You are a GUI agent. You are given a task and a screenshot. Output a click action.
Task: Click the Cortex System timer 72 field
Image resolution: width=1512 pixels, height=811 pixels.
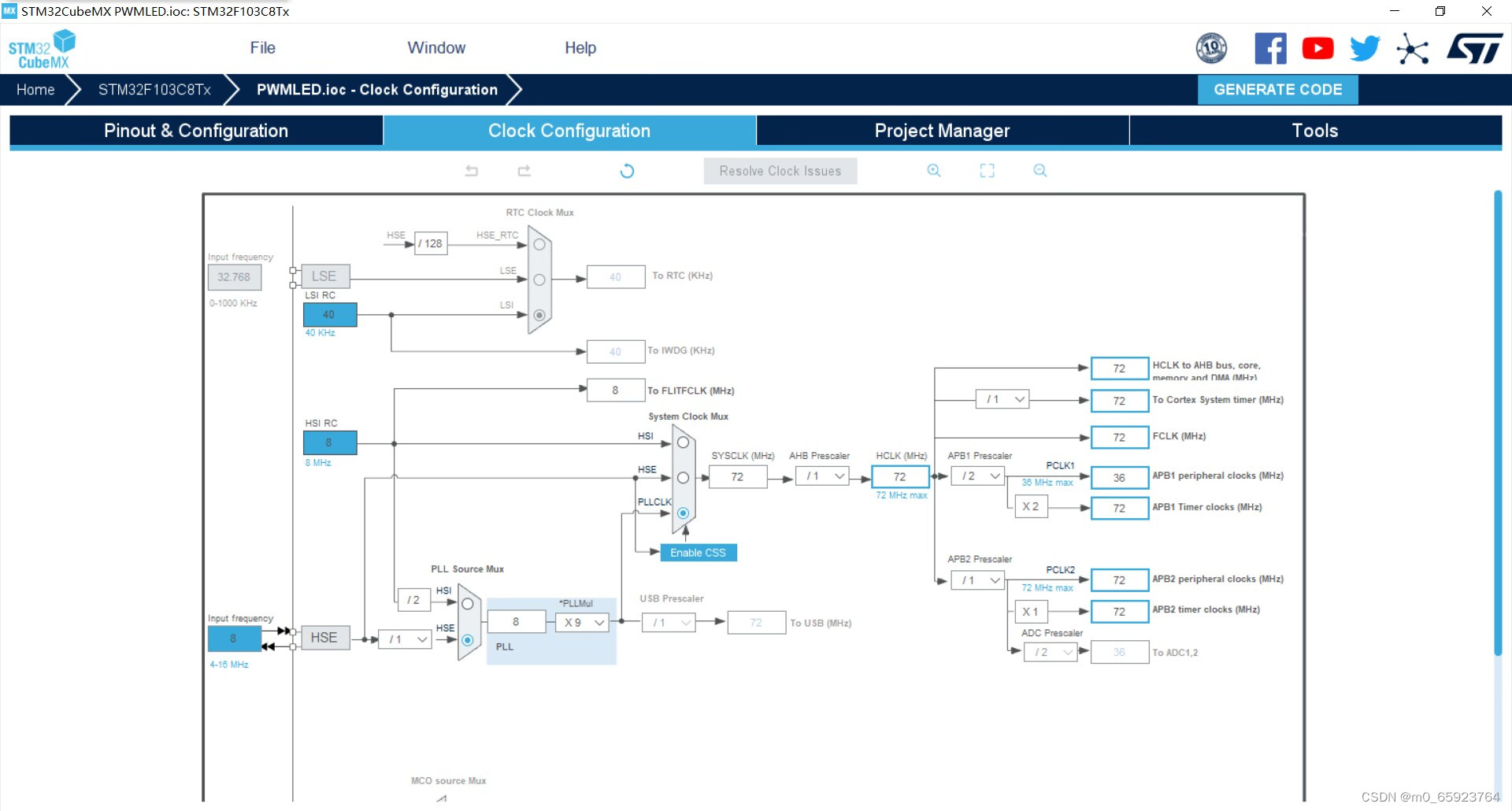point(1120,401)
